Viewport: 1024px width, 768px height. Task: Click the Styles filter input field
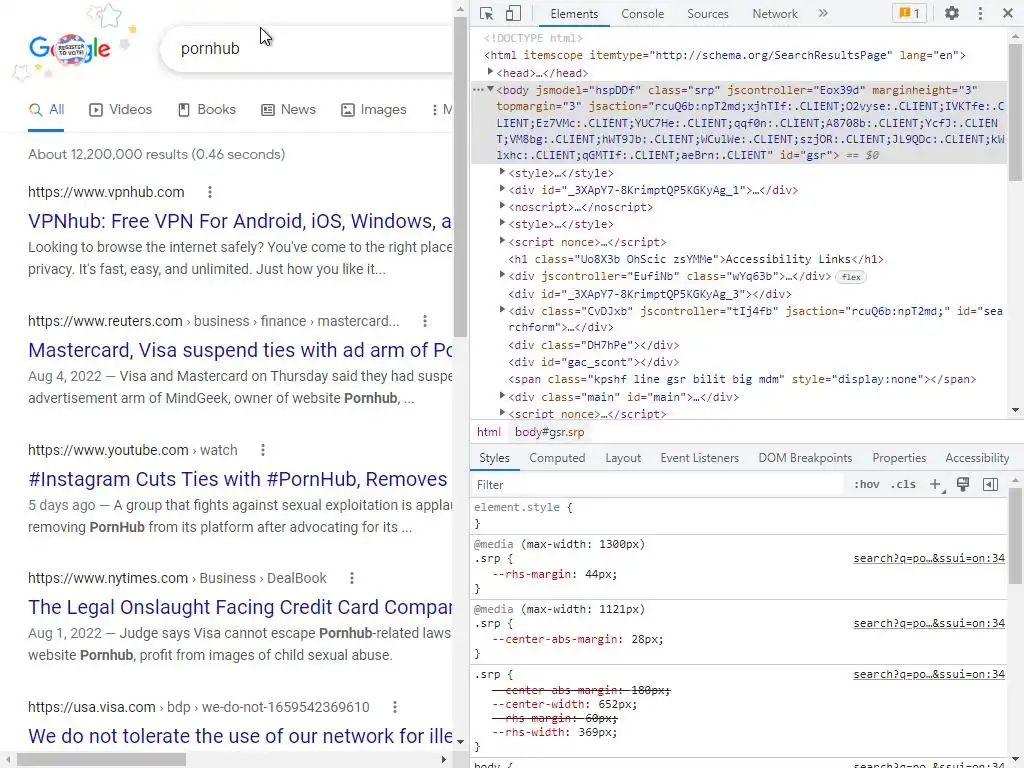click(x=656, y=485)
